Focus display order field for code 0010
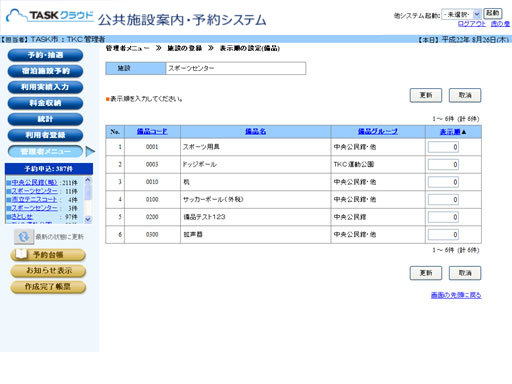Viewport: 512px width, 384px height. [443, 182]
